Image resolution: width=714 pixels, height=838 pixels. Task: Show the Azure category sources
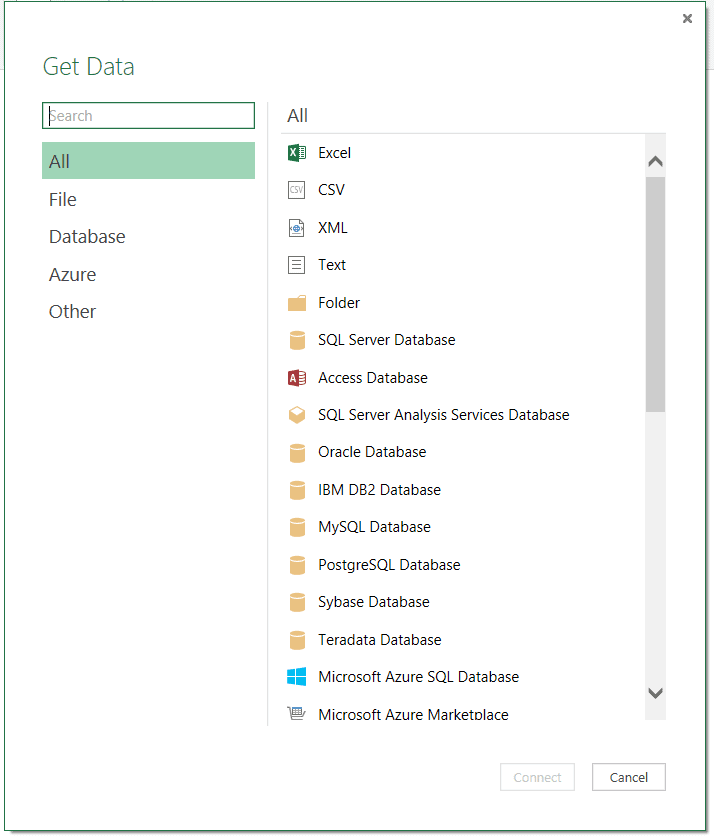(x=72, y=275)
